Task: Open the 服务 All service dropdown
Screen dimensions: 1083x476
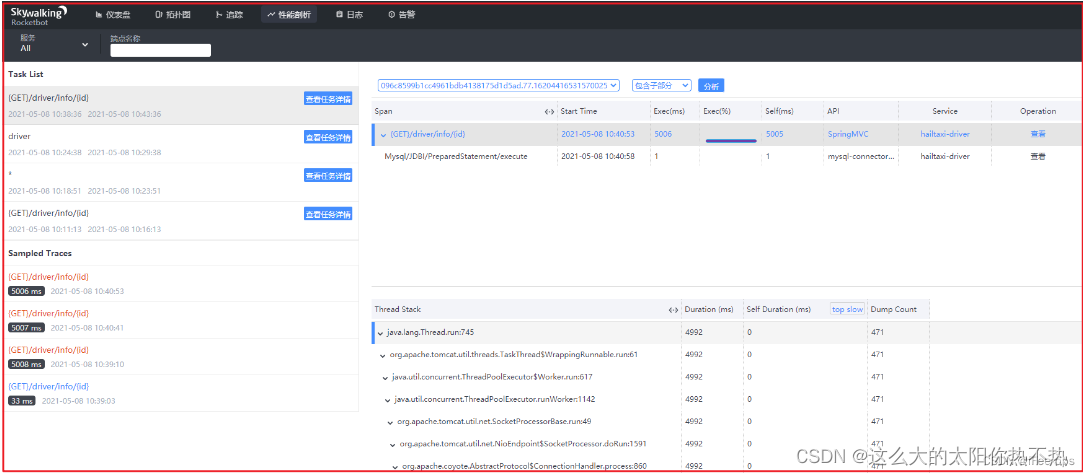Action: (55, 44)
